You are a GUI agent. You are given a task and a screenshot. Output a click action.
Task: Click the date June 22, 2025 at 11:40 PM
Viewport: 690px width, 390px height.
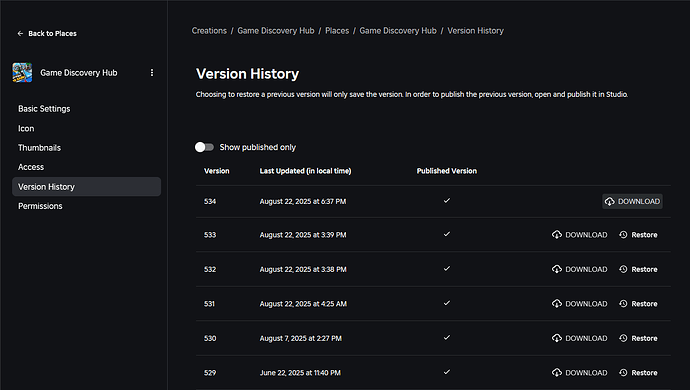click(300, 373)
